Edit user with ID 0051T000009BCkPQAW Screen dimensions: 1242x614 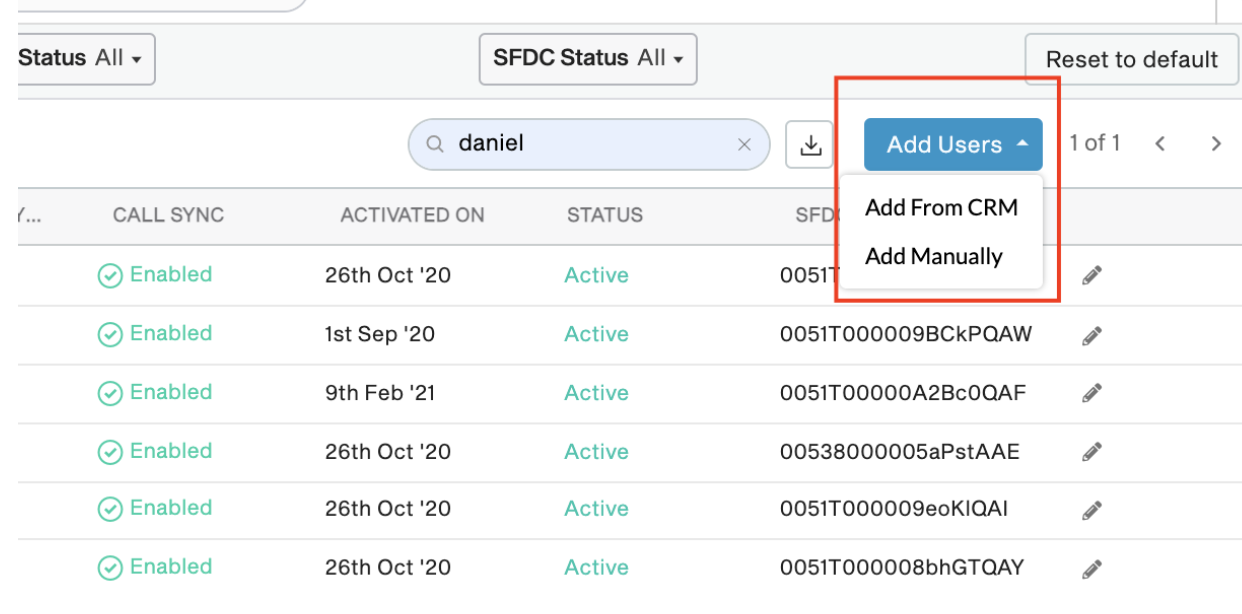[x=1092, y=335]
